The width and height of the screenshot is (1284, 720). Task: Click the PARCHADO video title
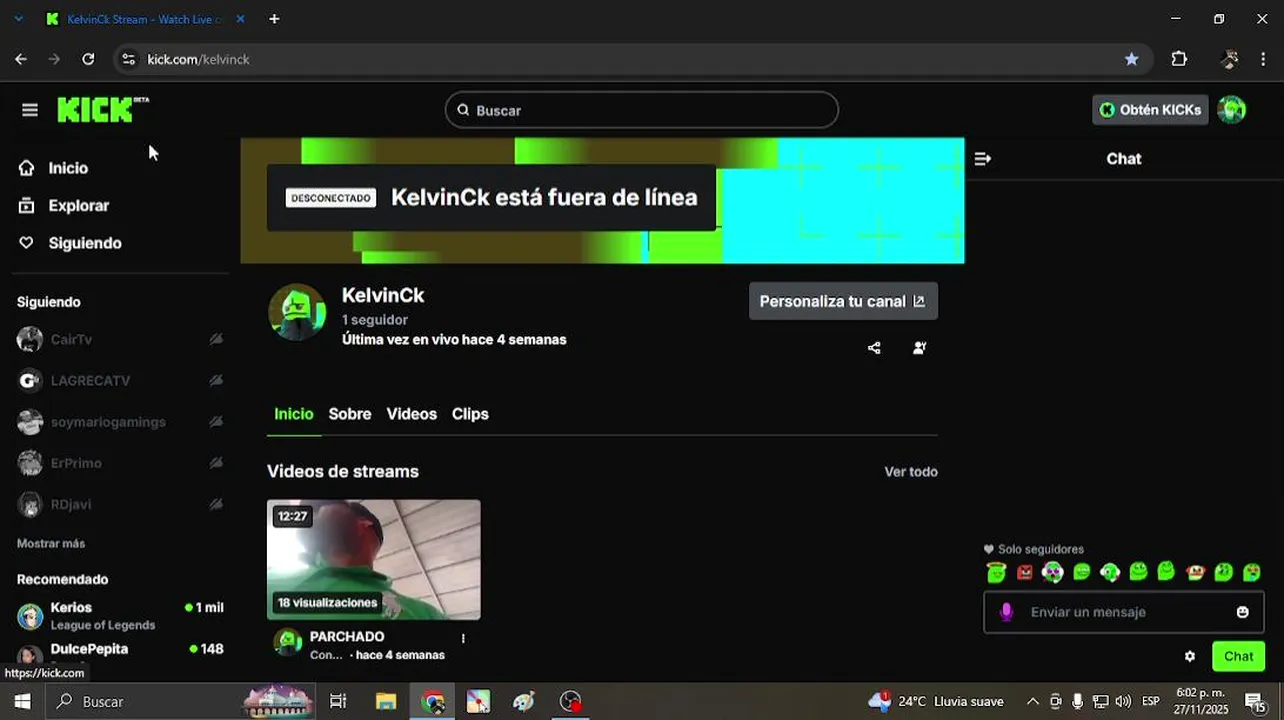347,636
